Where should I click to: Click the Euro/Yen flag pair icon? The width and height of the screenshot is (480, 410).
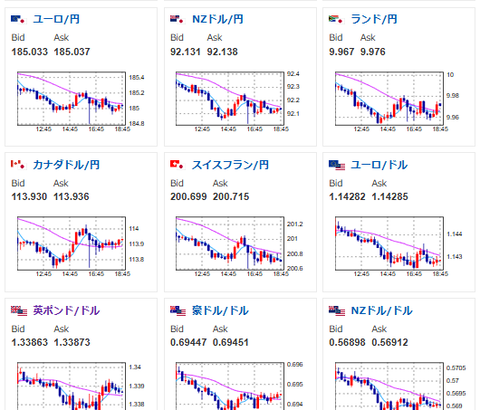19,19
